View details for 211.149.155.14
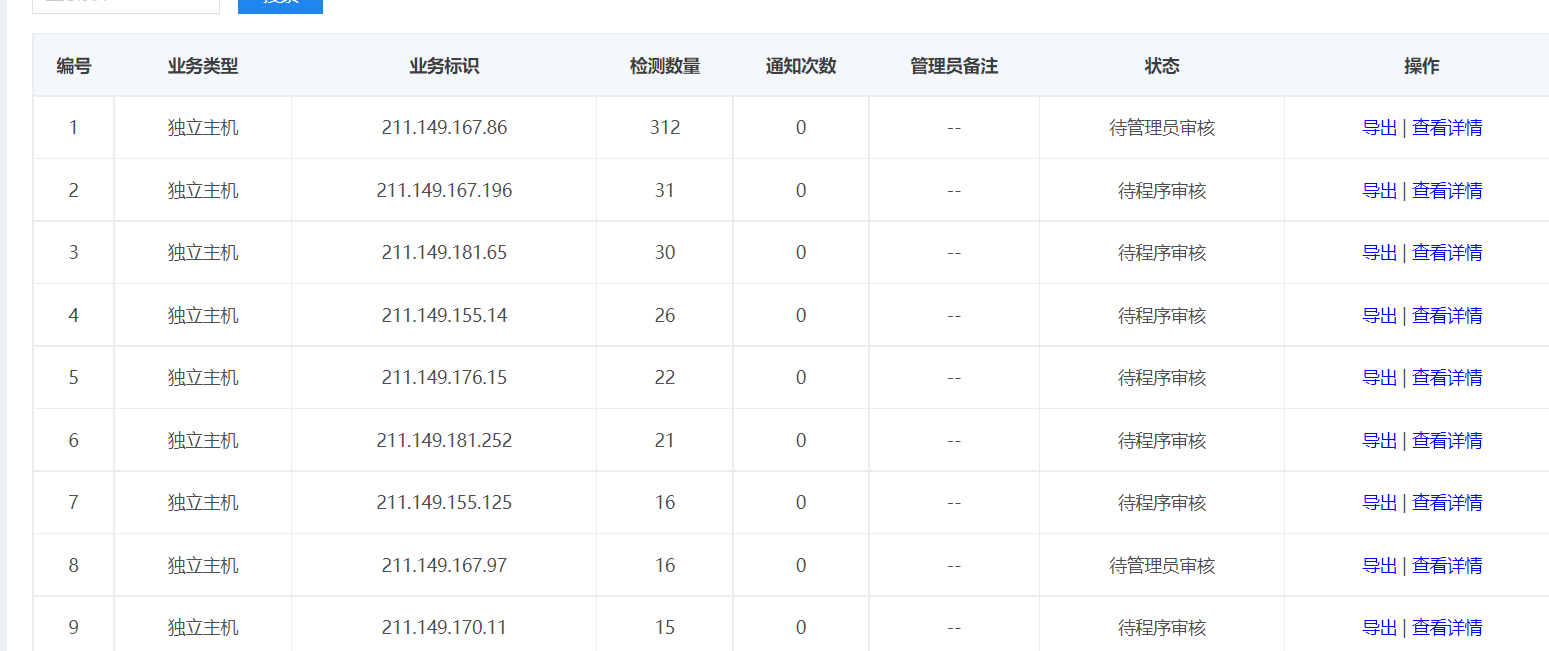The image size is (1549, 651). [1446, 316]
